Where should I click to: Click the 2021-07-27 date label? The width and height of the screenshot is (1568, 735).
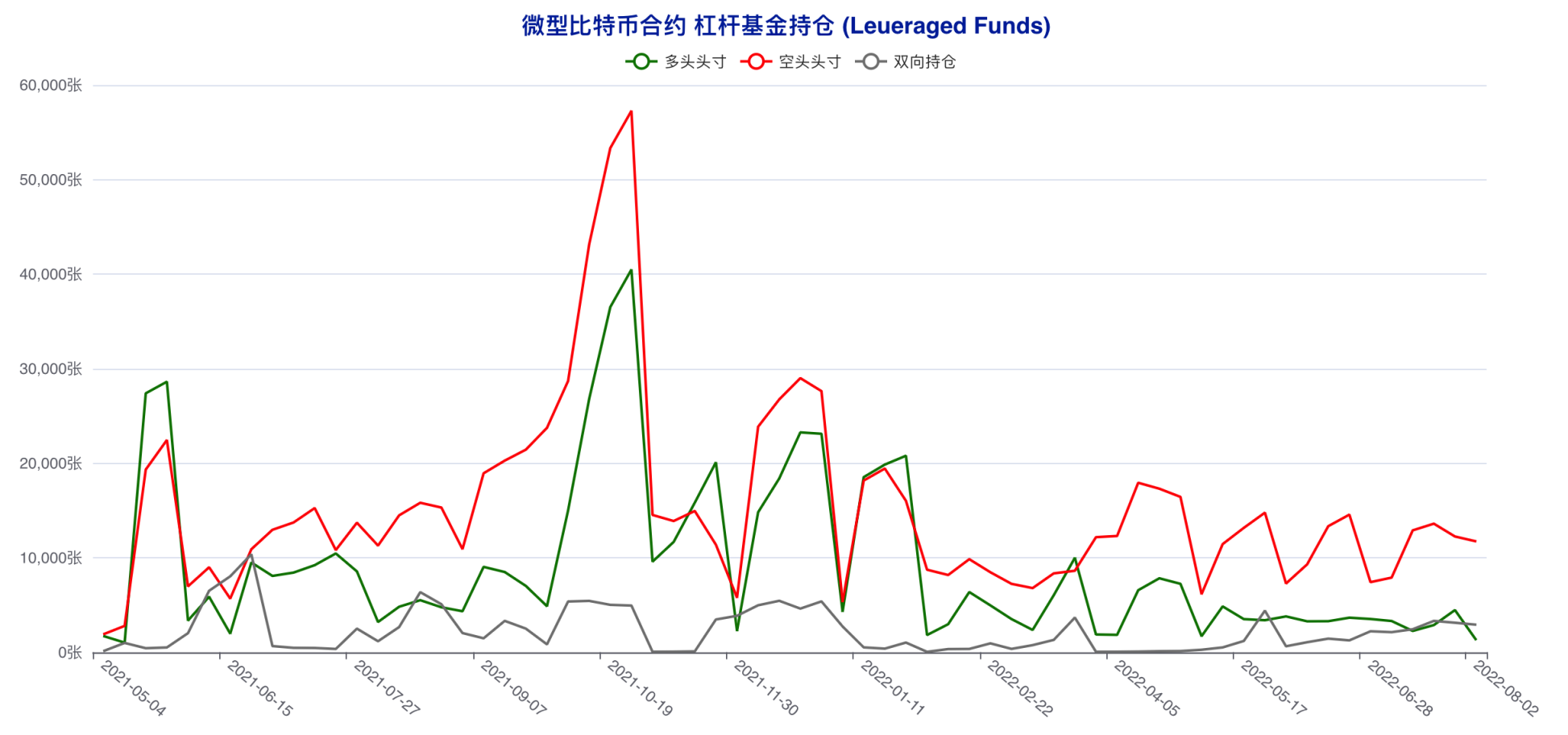click(x=387, y=688)
